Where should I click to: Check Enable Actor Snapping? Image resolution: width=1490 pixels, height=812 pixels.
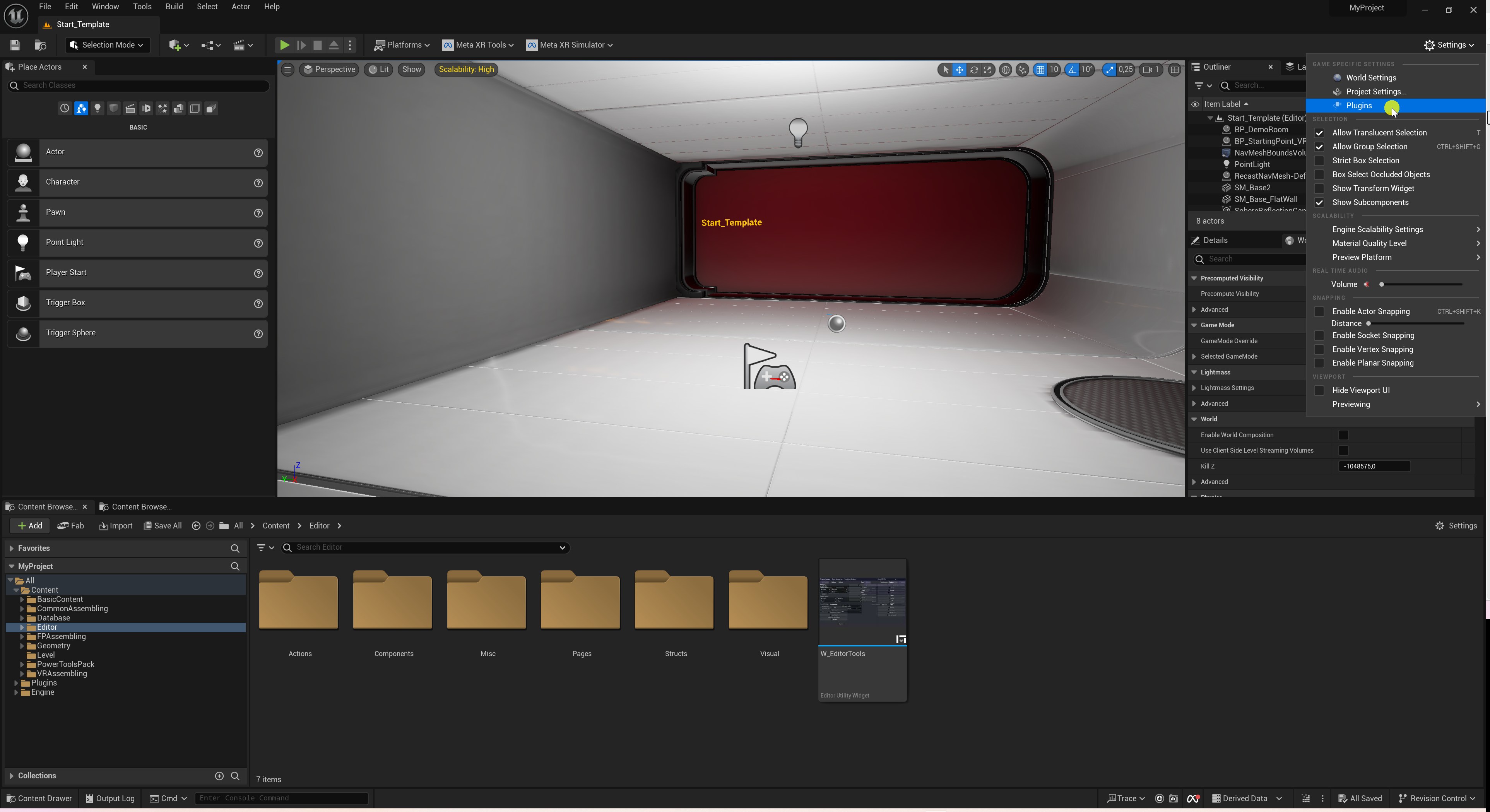(1319, 312)
